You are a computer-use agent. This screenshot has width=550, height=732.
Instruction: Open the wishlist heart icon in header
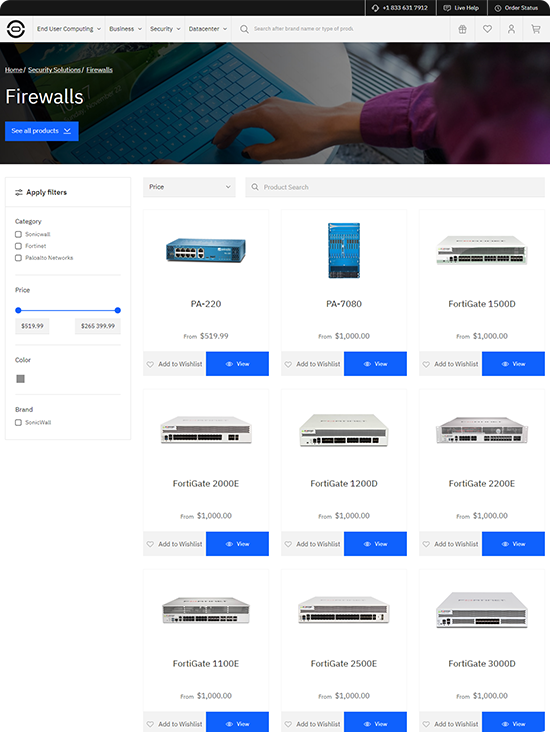coord(487,29)
